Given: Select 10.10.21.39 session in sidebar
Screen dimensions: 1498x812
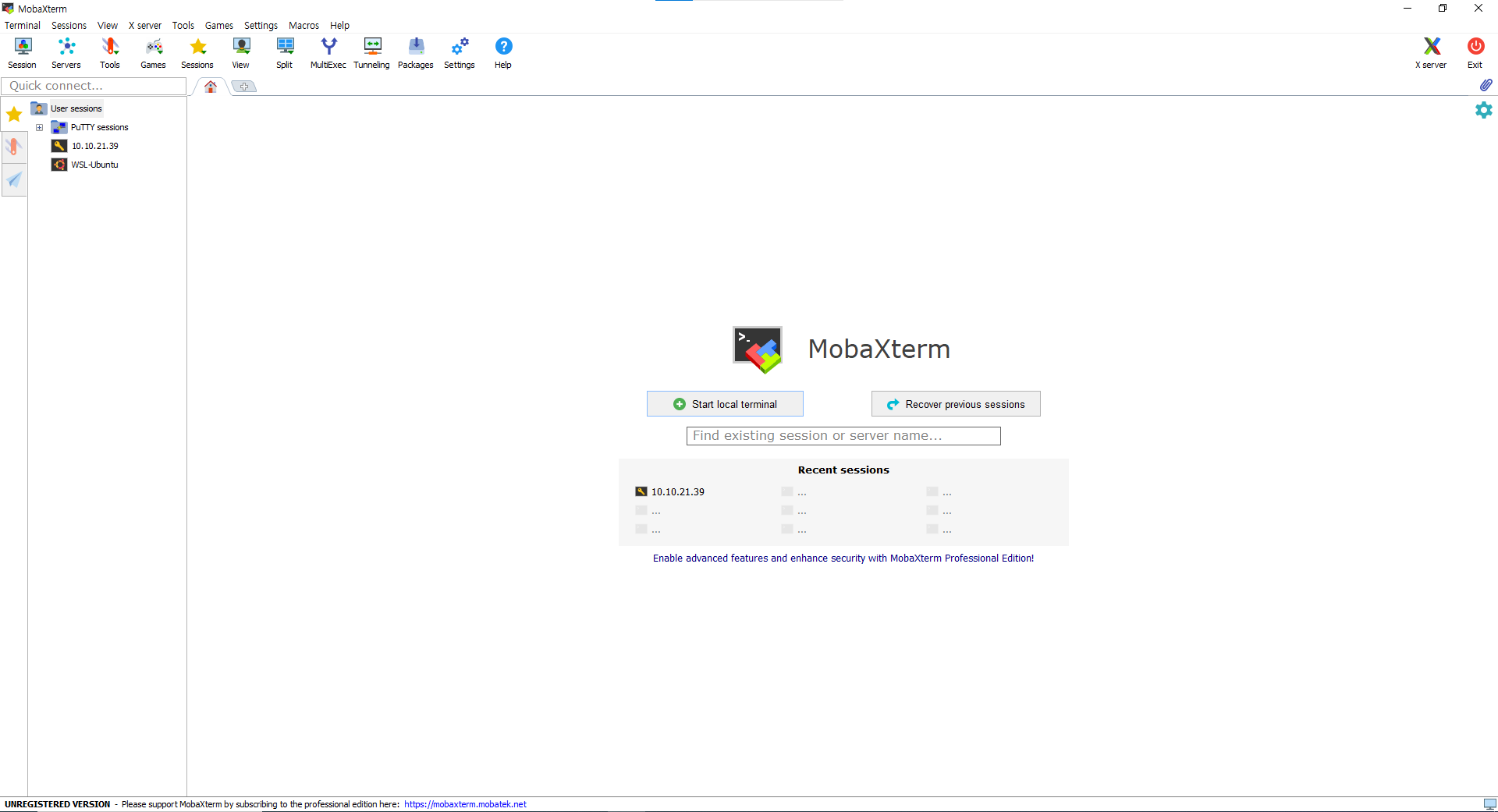Looking at the screenshot, I should 95,146.
